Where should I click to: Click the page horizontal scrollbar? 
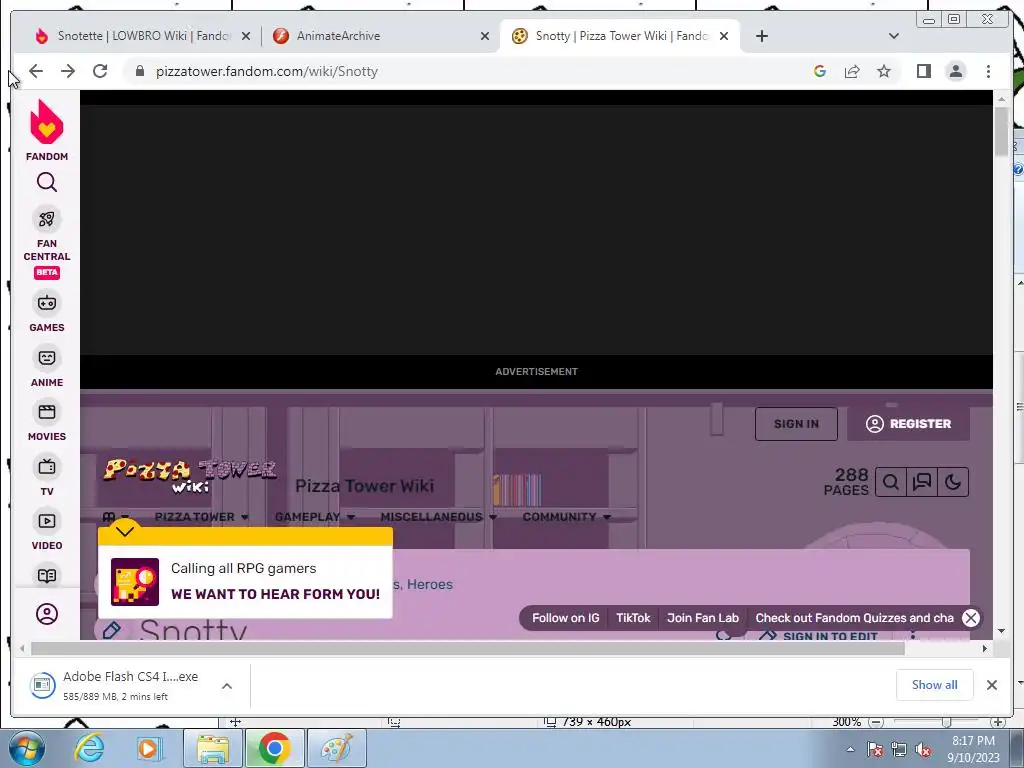468,648
